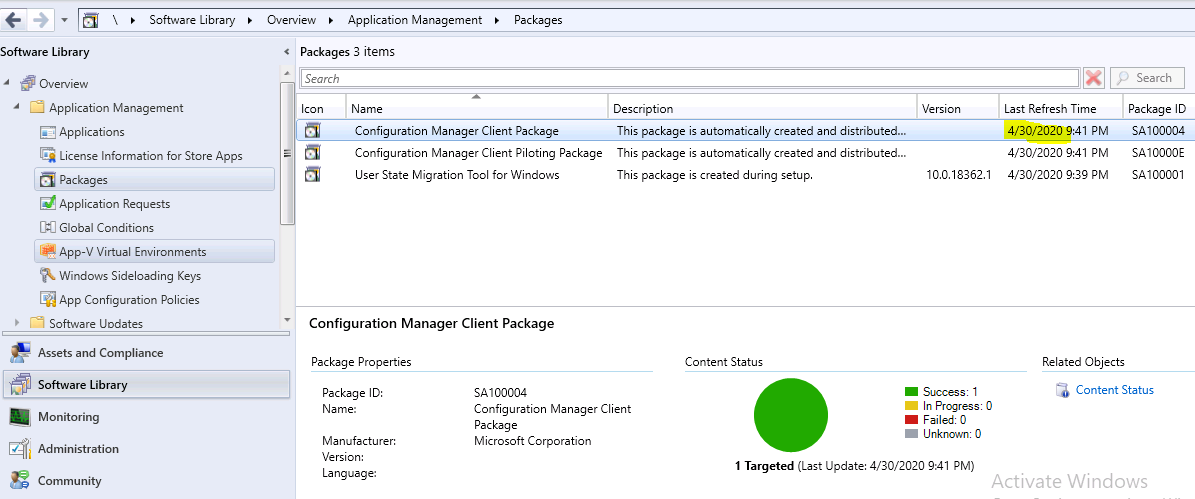Click icon of User State Migration Tool package
Screen dimensions: 1195x499
click(312, 174)
